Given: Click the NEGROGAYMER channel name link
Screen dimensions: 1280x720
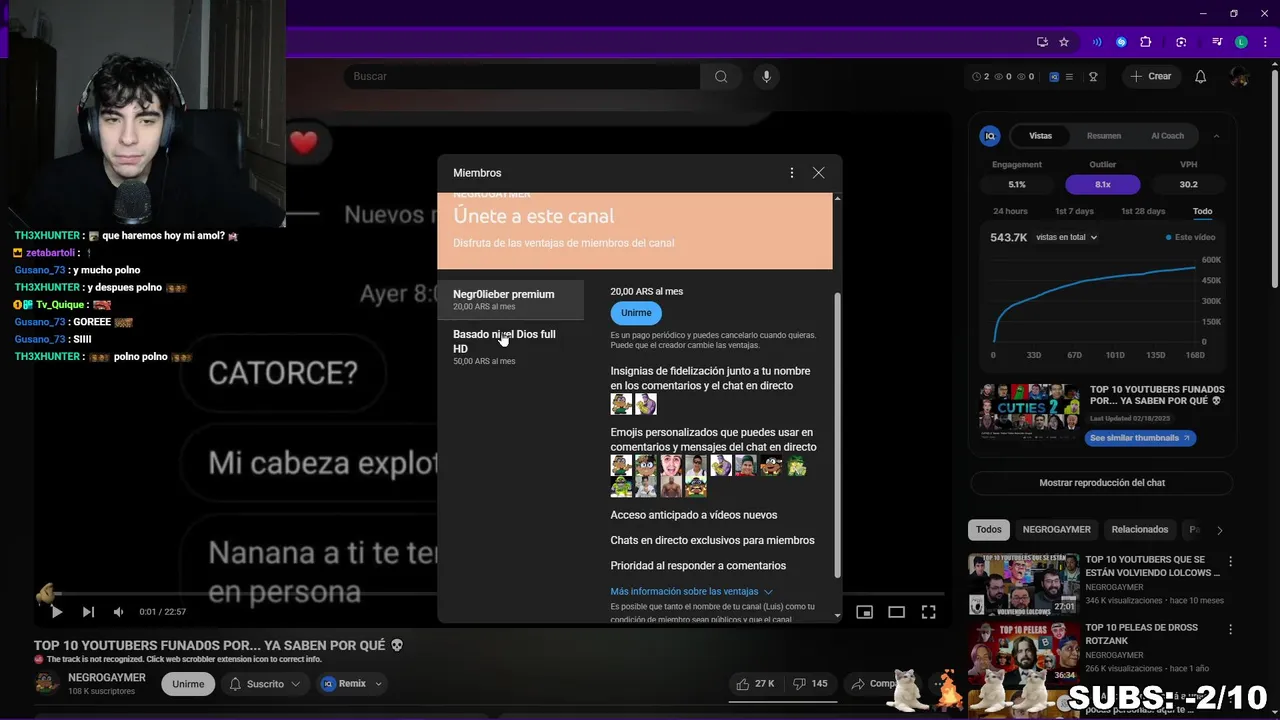Looking at the screenshot, I should (107, 678).
